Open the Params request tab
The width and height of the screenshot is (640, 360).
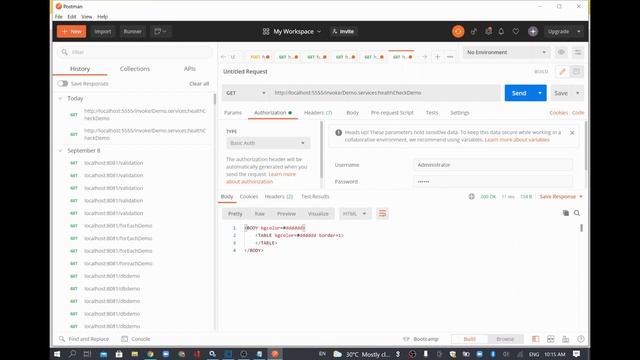(233, 113)
